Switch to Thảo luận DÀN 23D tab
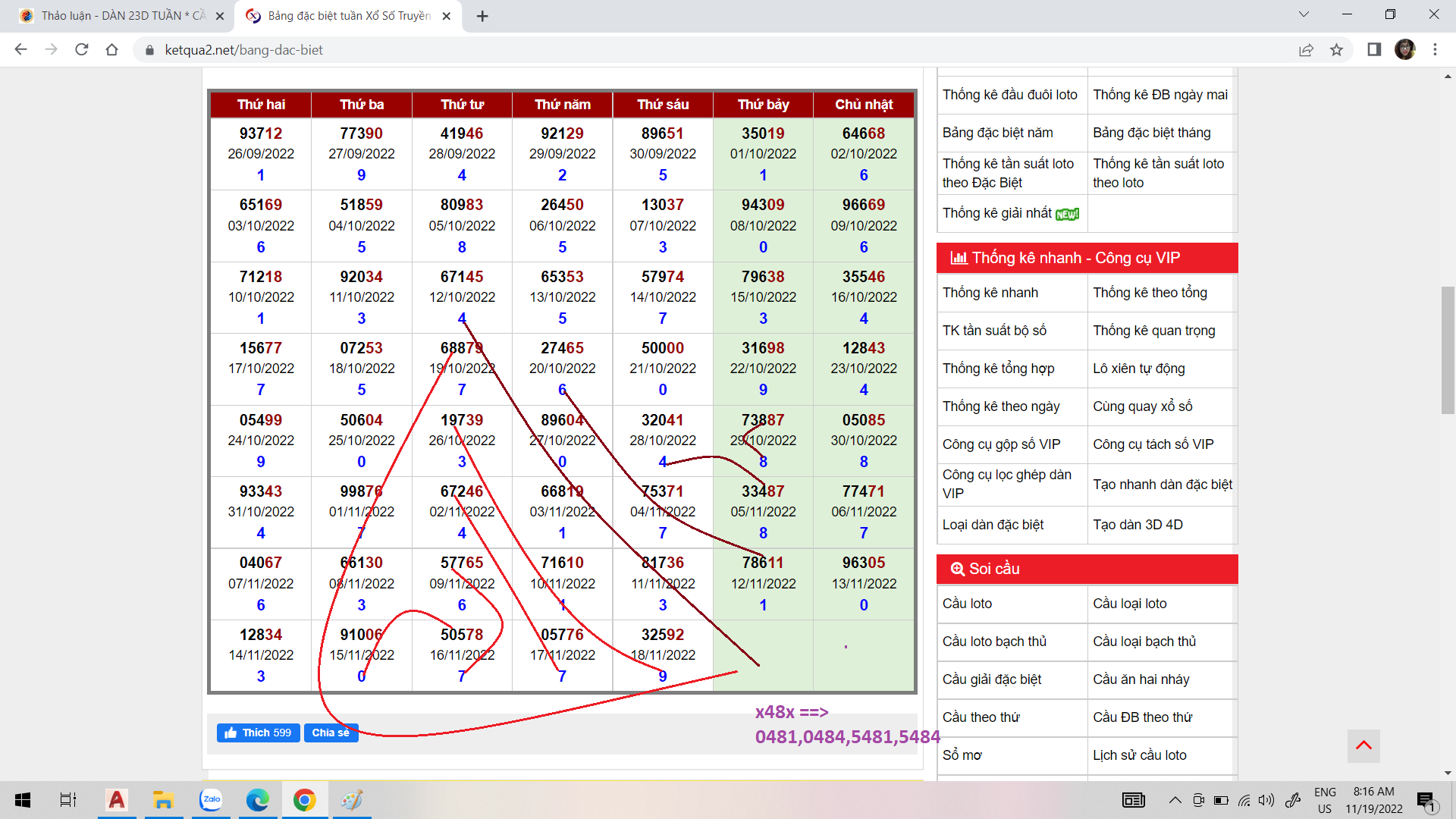Viewport: 1456px width, 819px height. 121,16
